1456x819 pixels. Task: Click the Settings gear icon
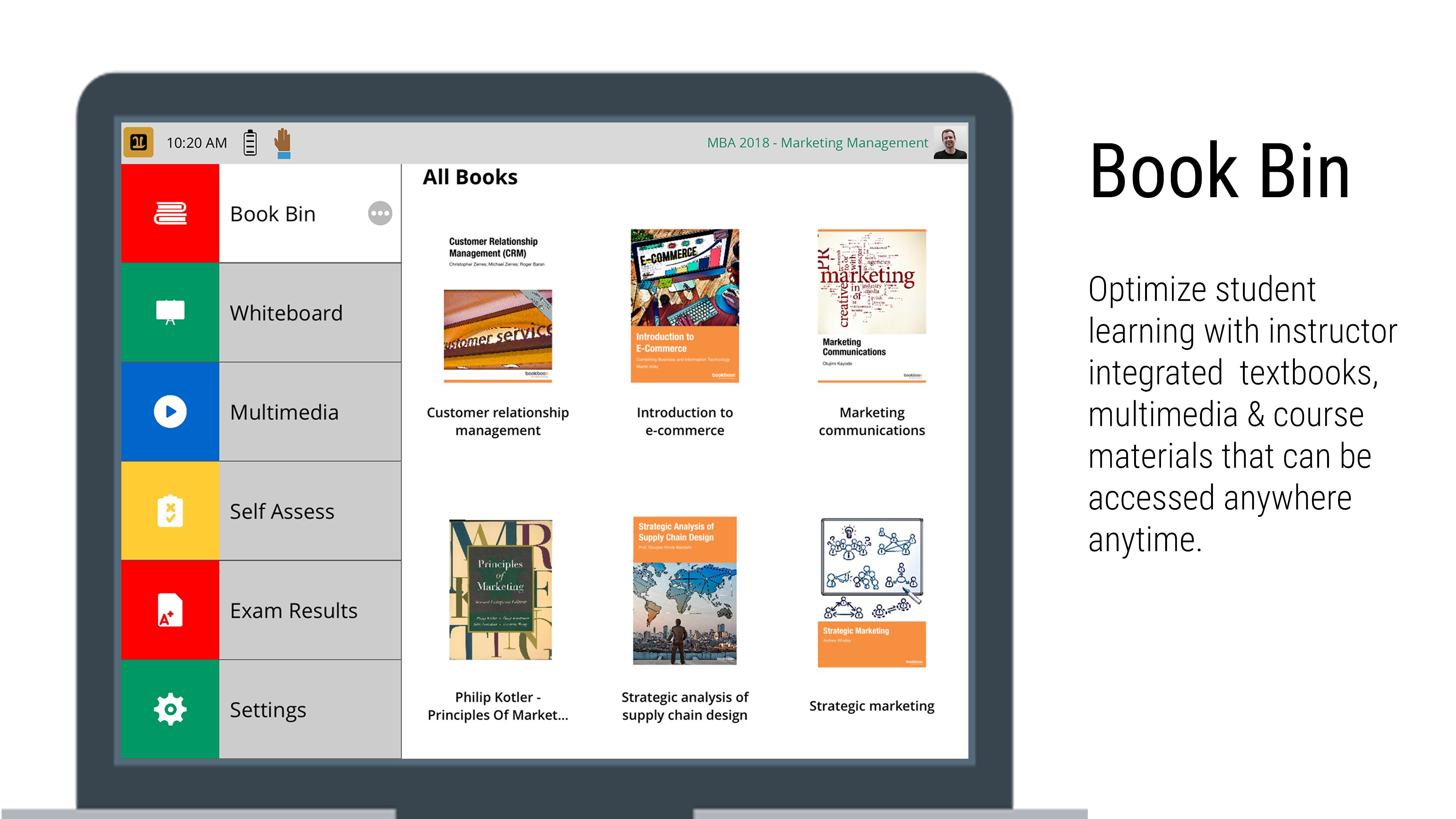click(170, 709)
